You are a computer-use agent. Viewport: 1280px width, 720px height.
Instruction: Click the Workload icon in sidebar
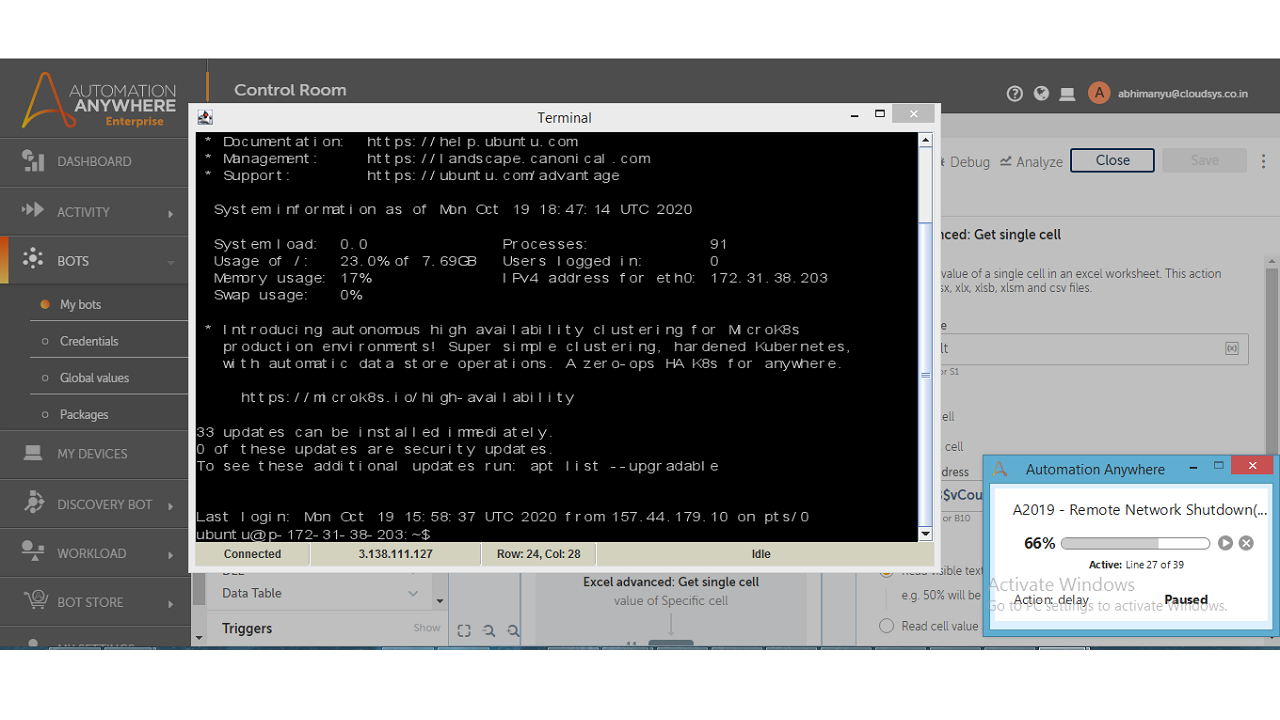pos(33,552)
